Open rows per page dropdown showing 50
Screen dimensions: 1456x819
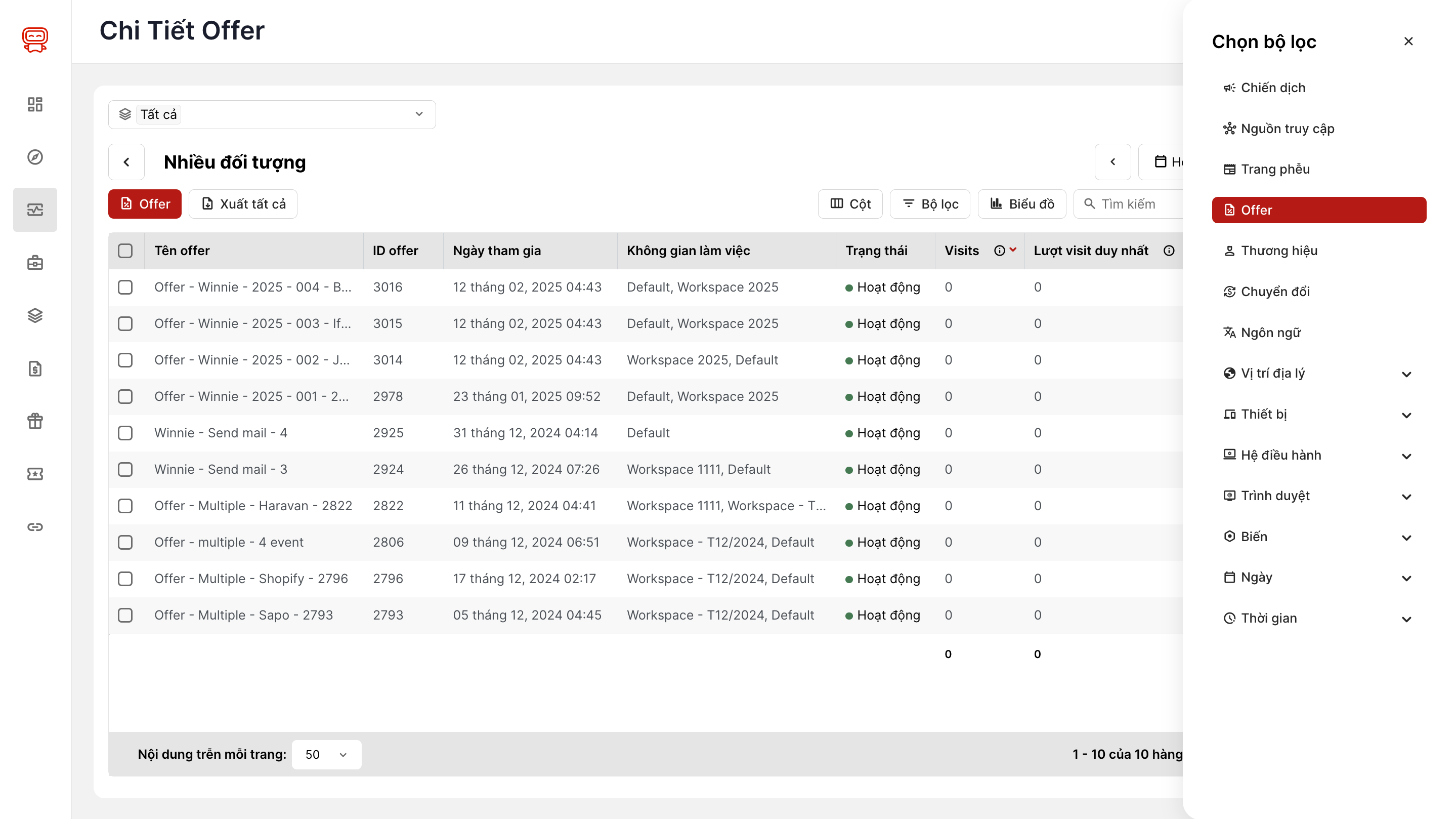click(x=326, y=754)
